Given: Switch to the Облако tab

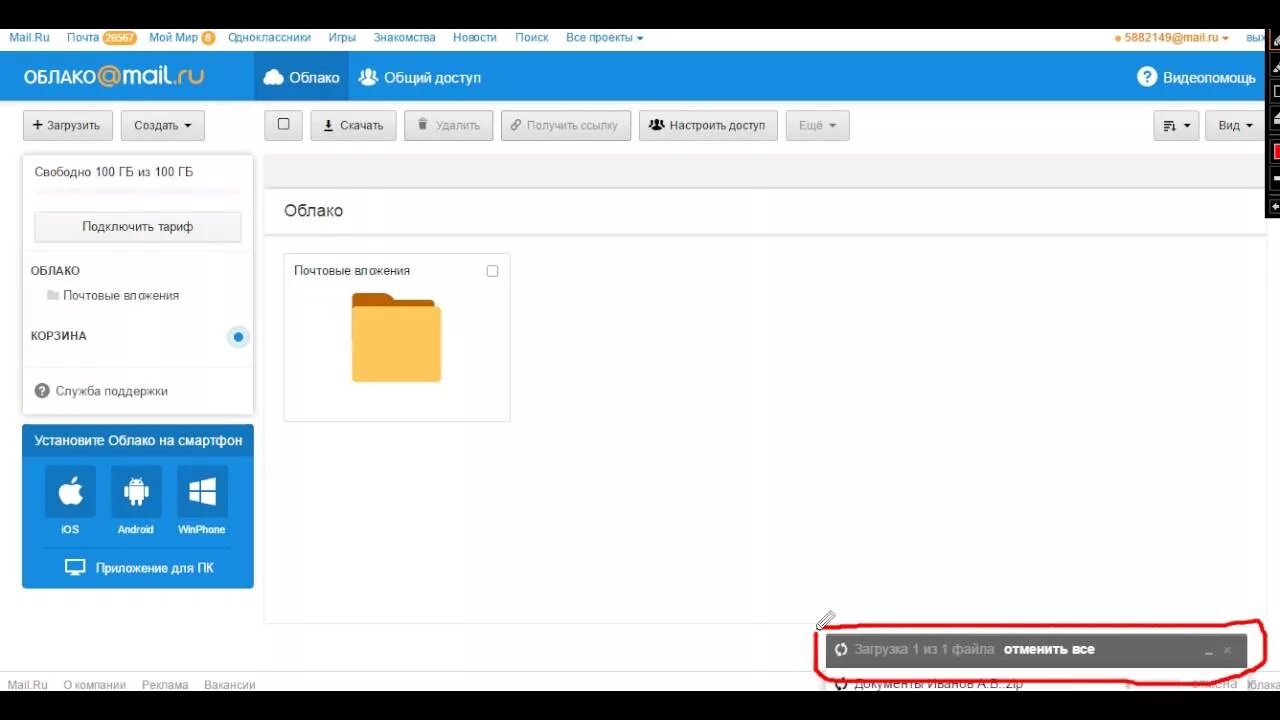Looking at the screenshot, I should point(301,77).
